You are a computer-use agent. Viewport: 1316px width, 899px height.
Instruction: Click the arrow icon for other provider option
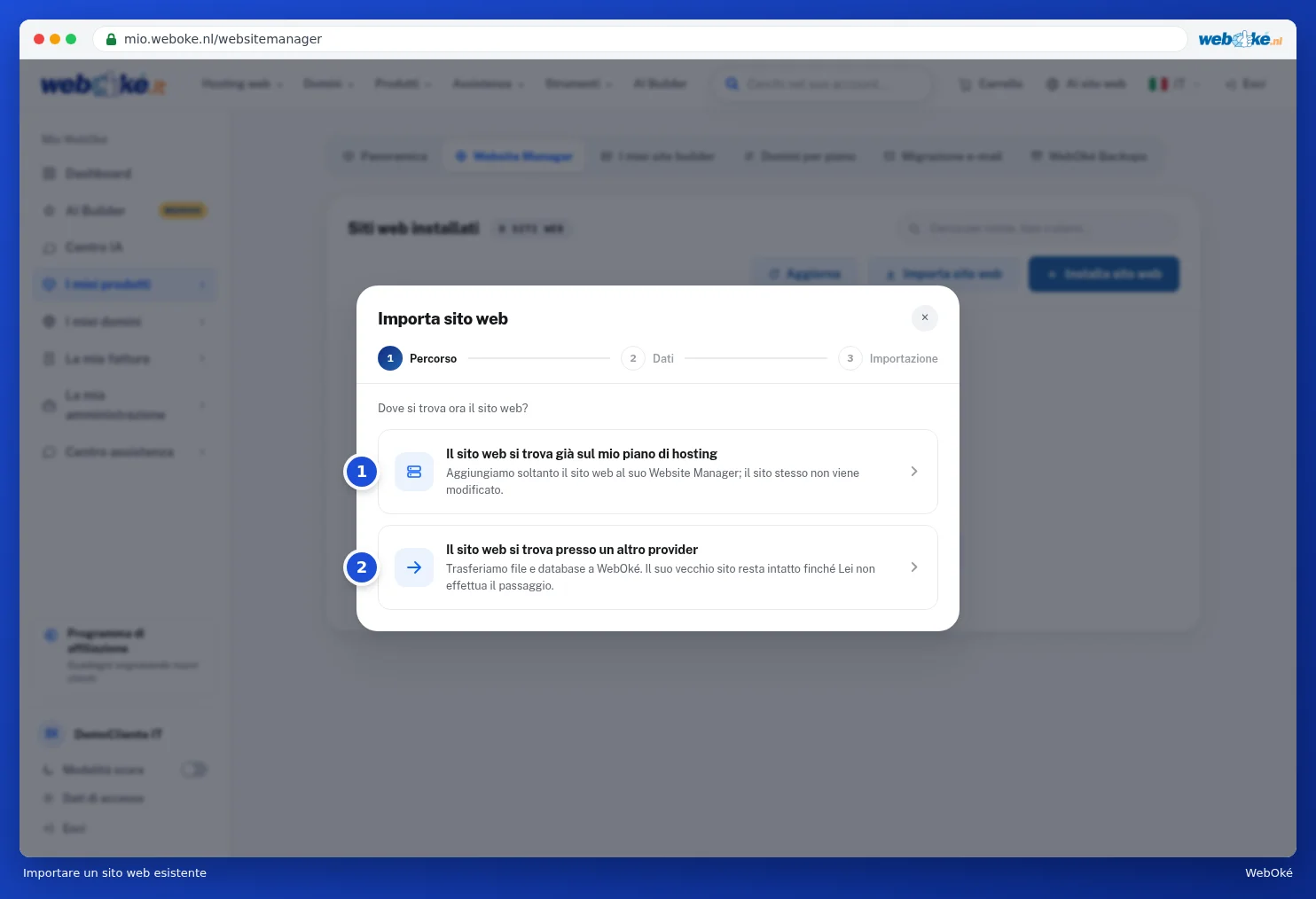click(x=414, y=567)
